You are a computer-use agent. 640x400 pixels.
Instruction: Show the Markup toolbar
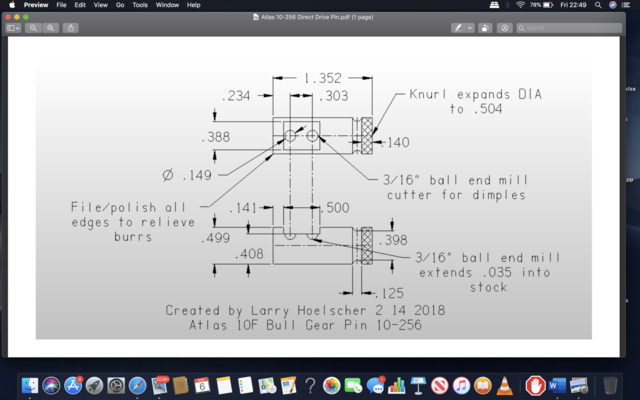click(505, 28)
